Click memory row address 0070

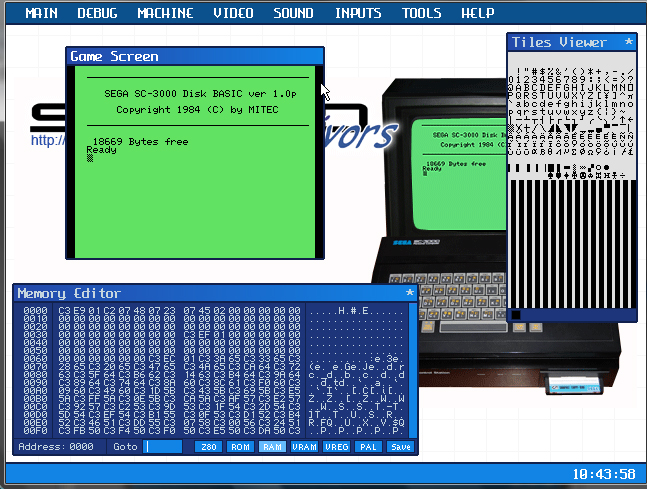35,366
